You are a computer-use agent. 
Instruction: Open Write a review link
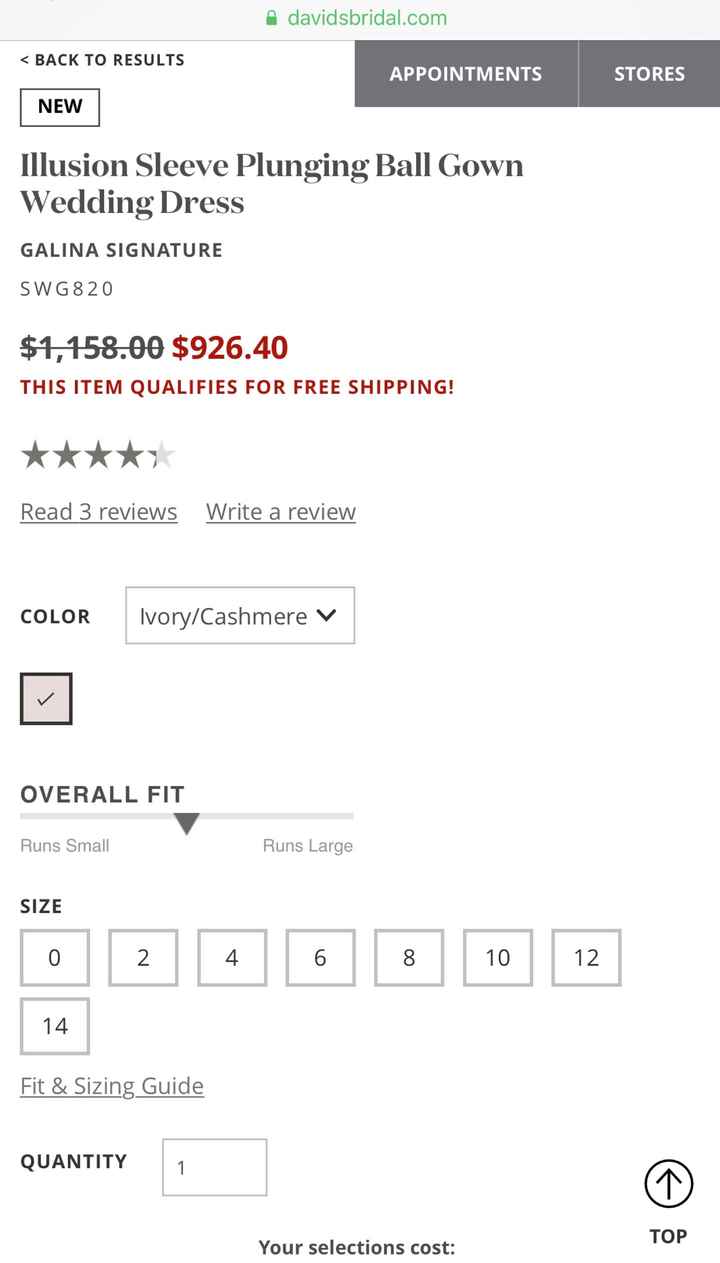tap(281, 512)
